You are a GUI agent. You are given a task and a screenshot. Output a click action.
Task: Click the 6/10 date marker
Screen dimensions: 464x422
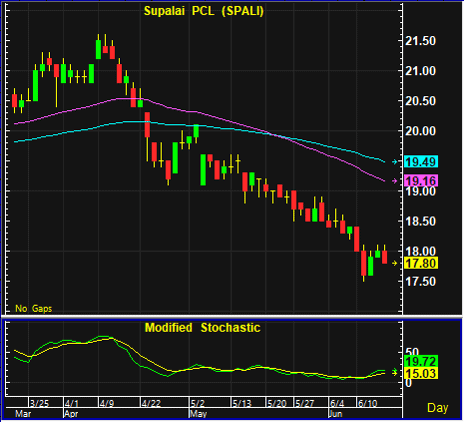point(367,403)
